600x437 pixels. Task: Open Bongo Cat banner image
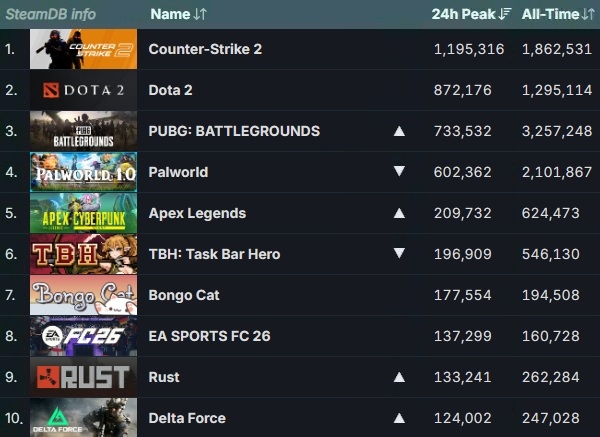point(83,295)
